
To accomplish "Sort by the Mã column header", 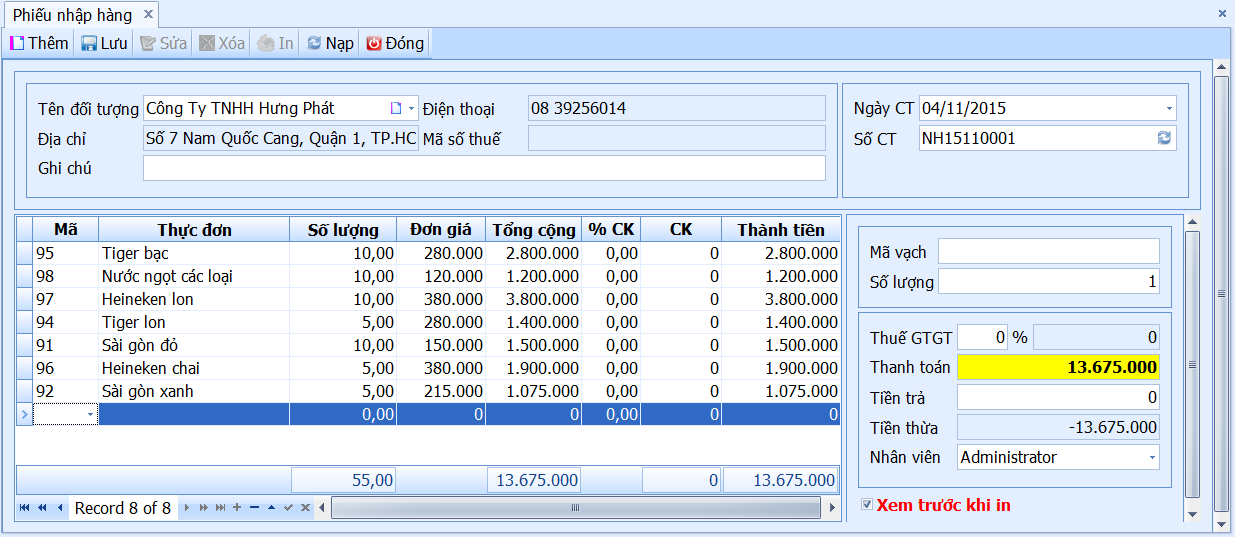I will (x=66, y=230).
